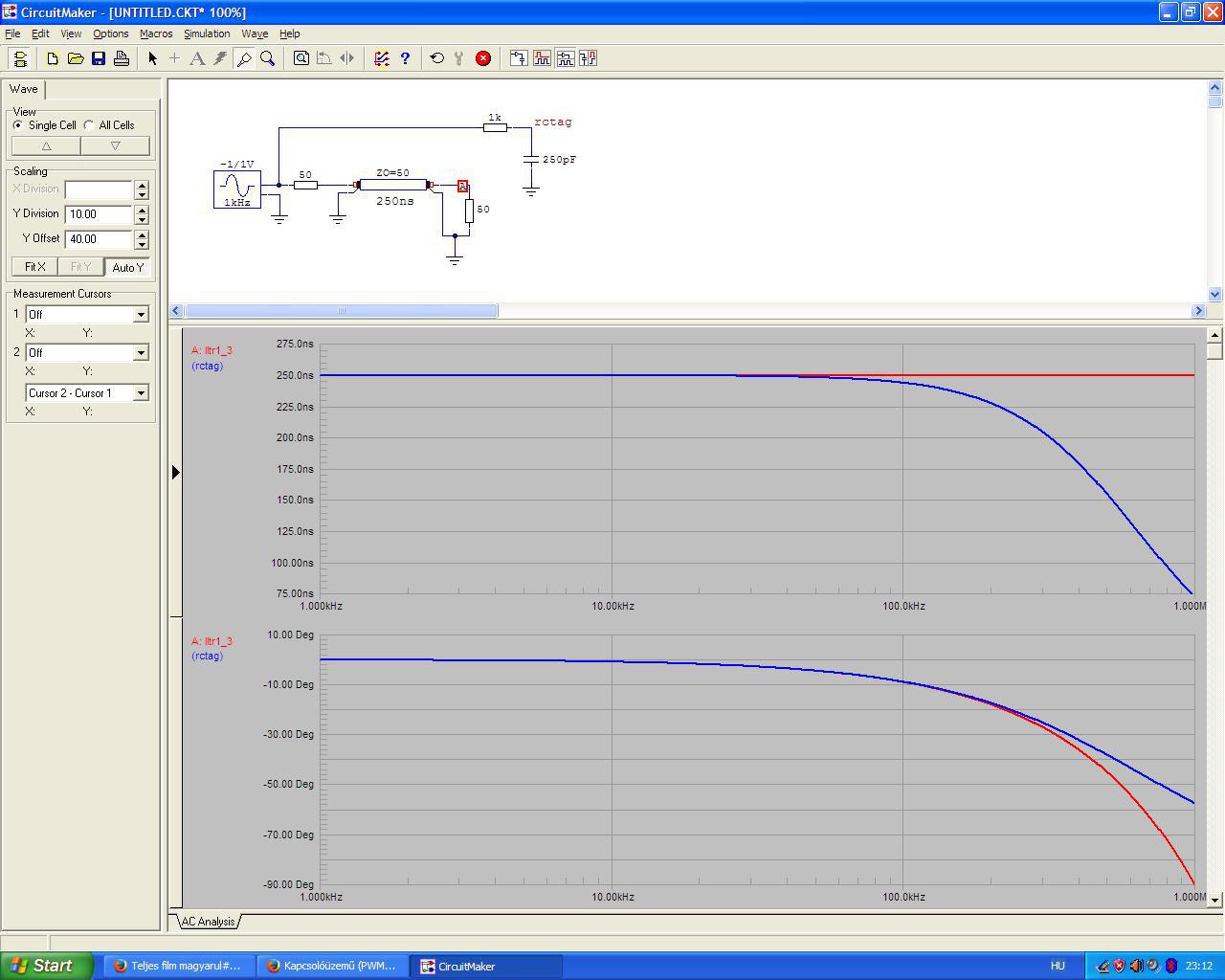The height and width of the screenshot is (980, 1225).
Task: Create a new circuit file
Action: tap(53, 58)
